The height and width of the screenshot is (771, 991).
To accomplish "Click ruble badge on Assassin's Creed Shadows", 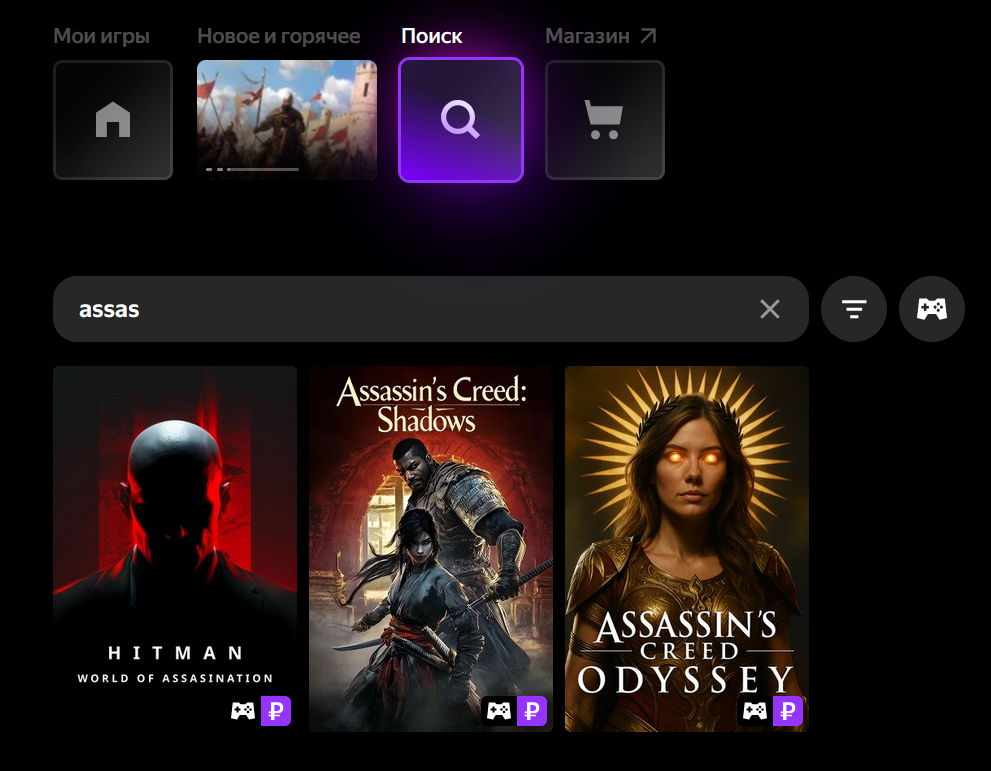I will [x=532, y=711].
